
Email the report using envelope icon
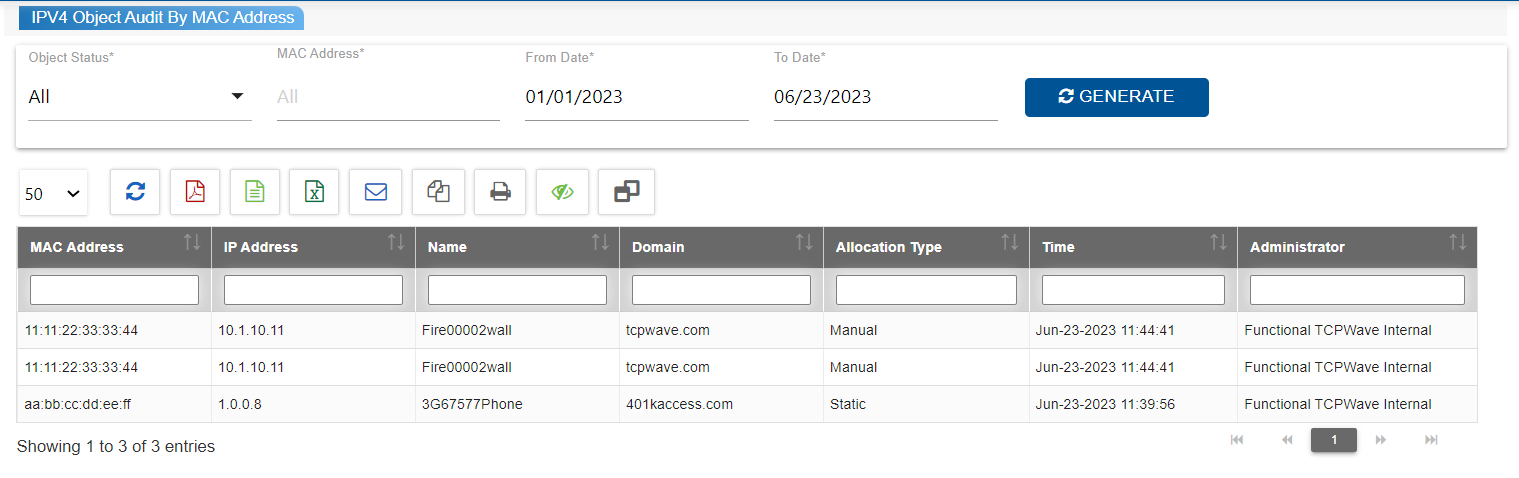[375, 192]
